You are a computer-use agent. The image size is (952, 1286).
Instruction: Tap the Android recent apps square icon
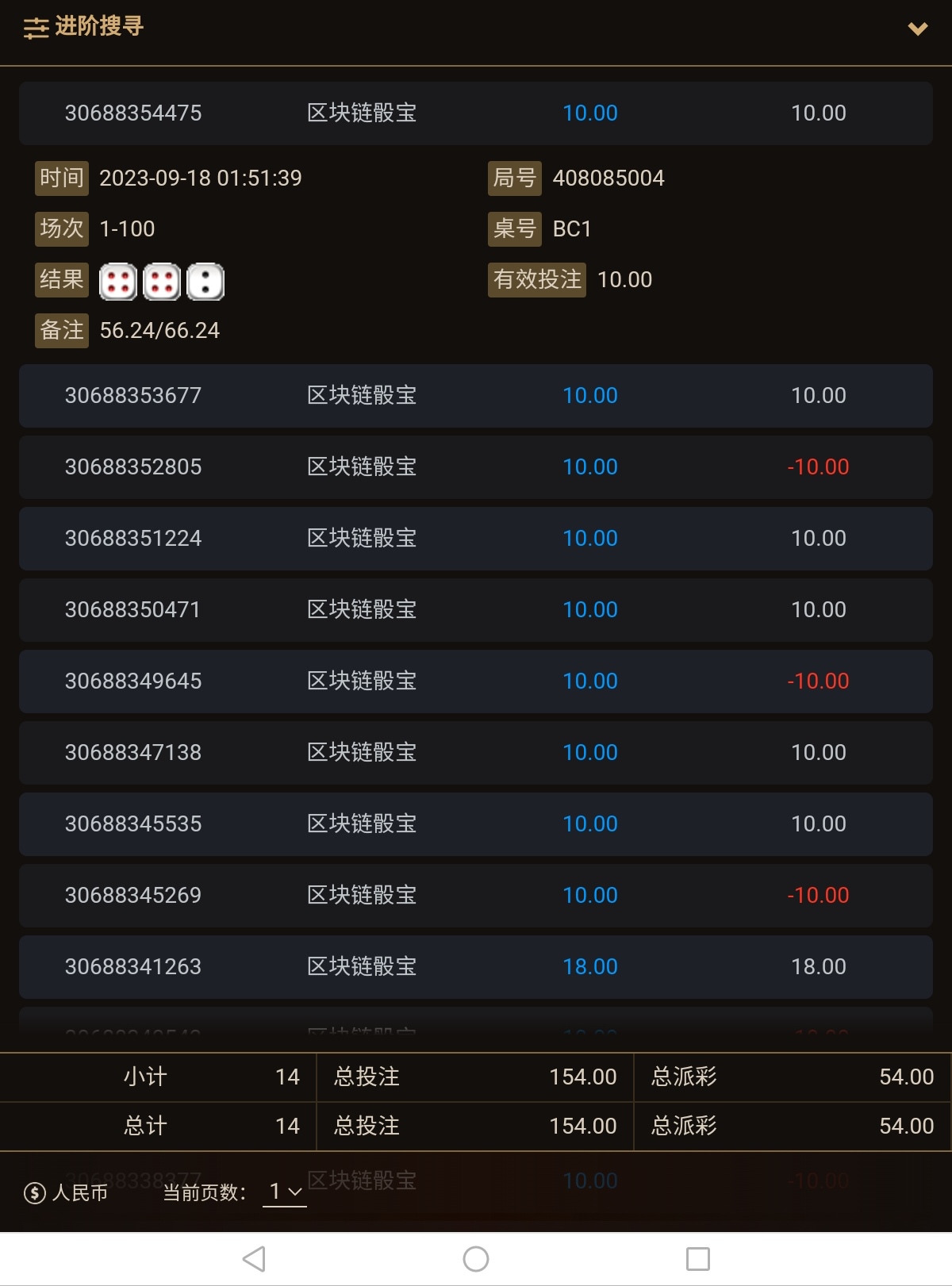pyautogui.click(x=698, y=1259)
